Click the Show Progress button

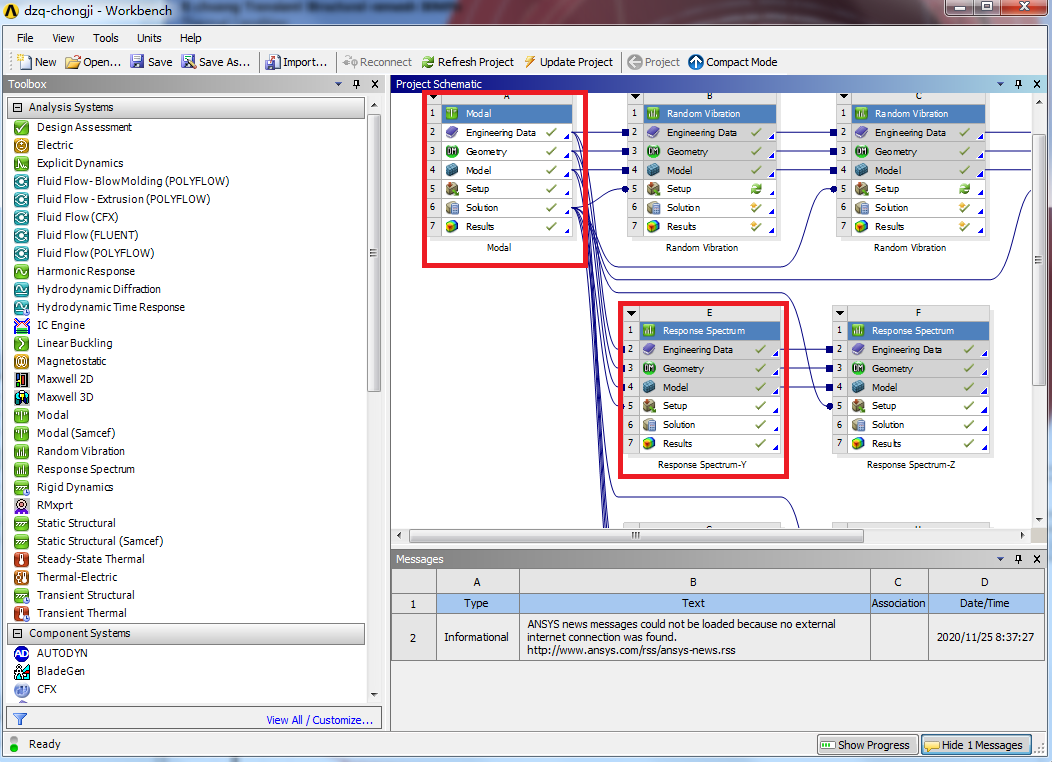[866, 744]
